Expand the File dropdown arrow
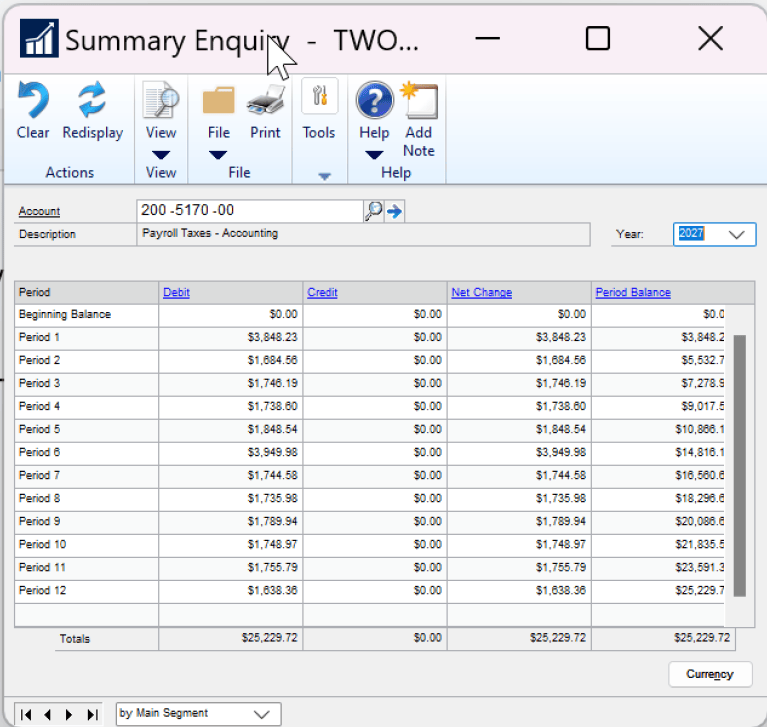This screenshot has width=767, height=727. [218, 155]
